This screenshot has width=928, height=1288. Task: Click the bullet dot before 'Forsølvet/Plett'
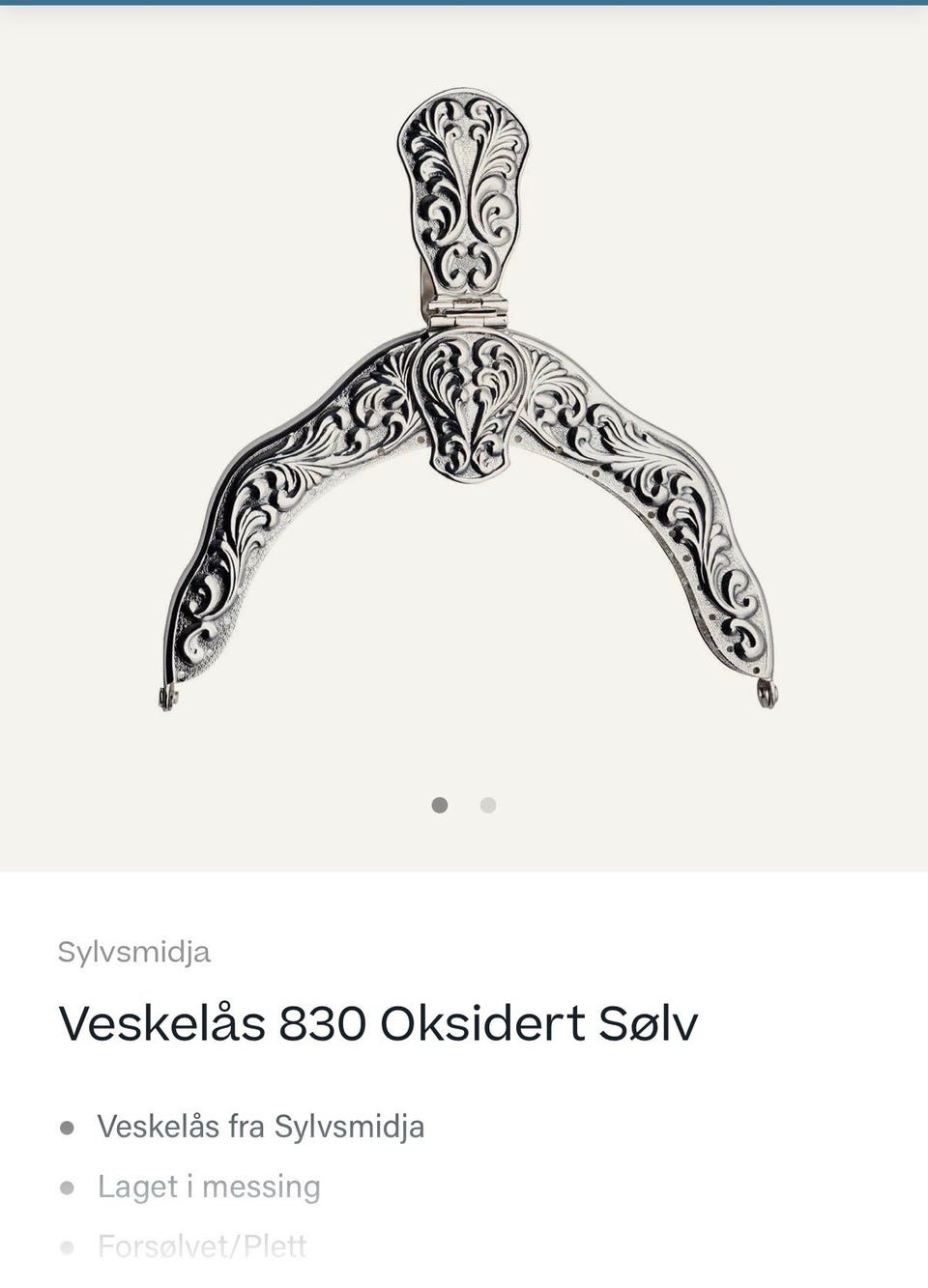tap(67, 1247)
